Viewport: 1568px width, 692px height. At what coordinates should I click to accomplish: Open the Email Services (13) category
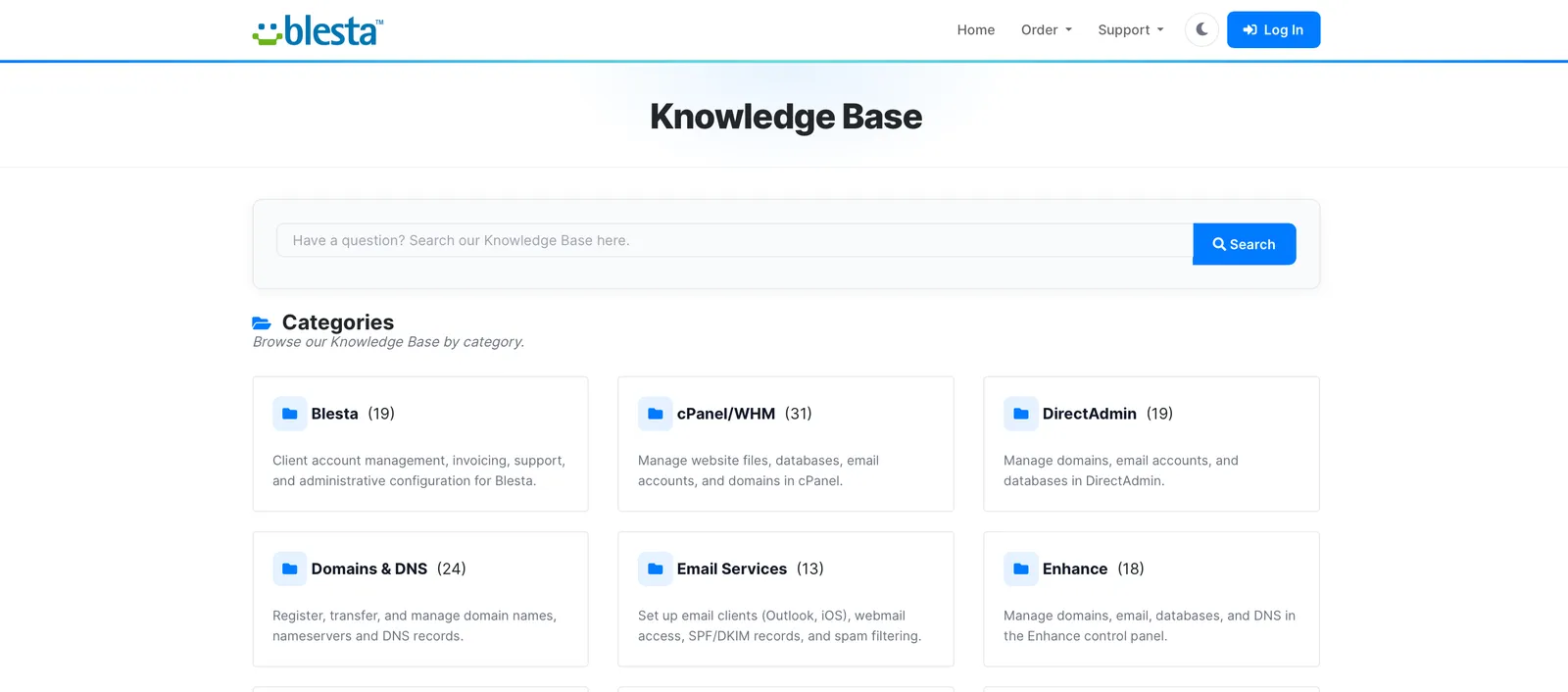click(x=750, y=568)
